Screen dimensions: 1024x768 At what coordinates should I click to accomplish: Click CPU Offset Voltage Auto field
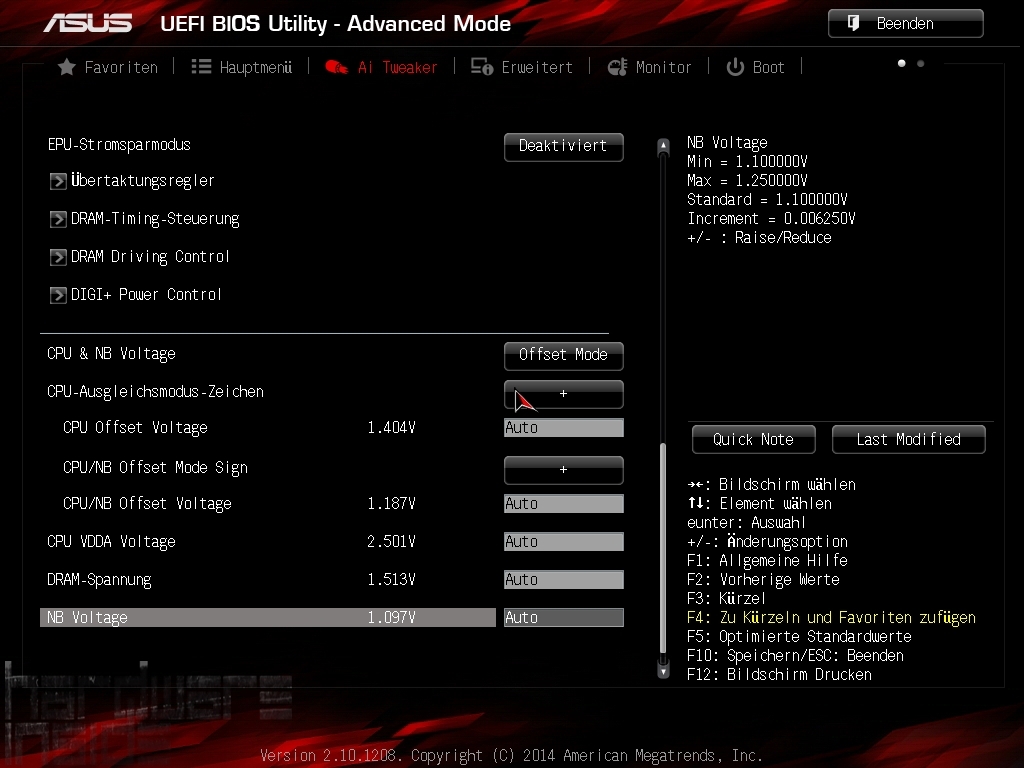[x=564, y=428]
